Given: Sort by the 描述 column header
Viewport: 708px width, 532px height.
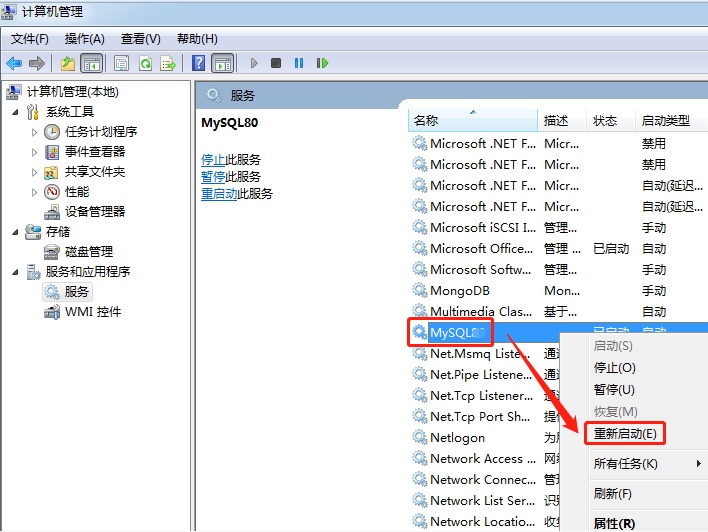Looking at the screenshot, I should (562, 121).
